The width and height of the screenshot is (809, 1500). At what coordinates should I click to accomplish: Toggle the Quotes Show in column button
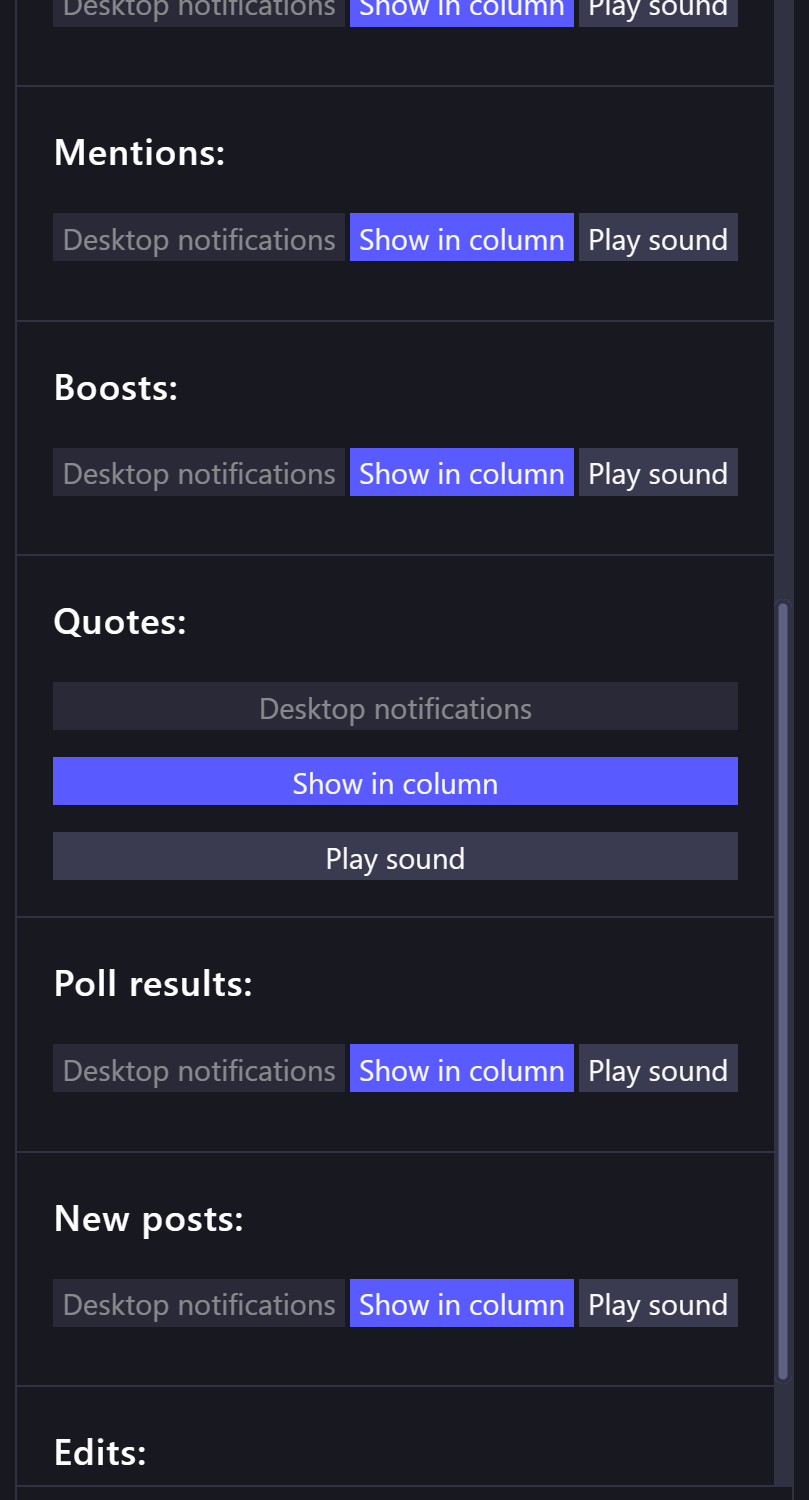[x=395, y=782]
